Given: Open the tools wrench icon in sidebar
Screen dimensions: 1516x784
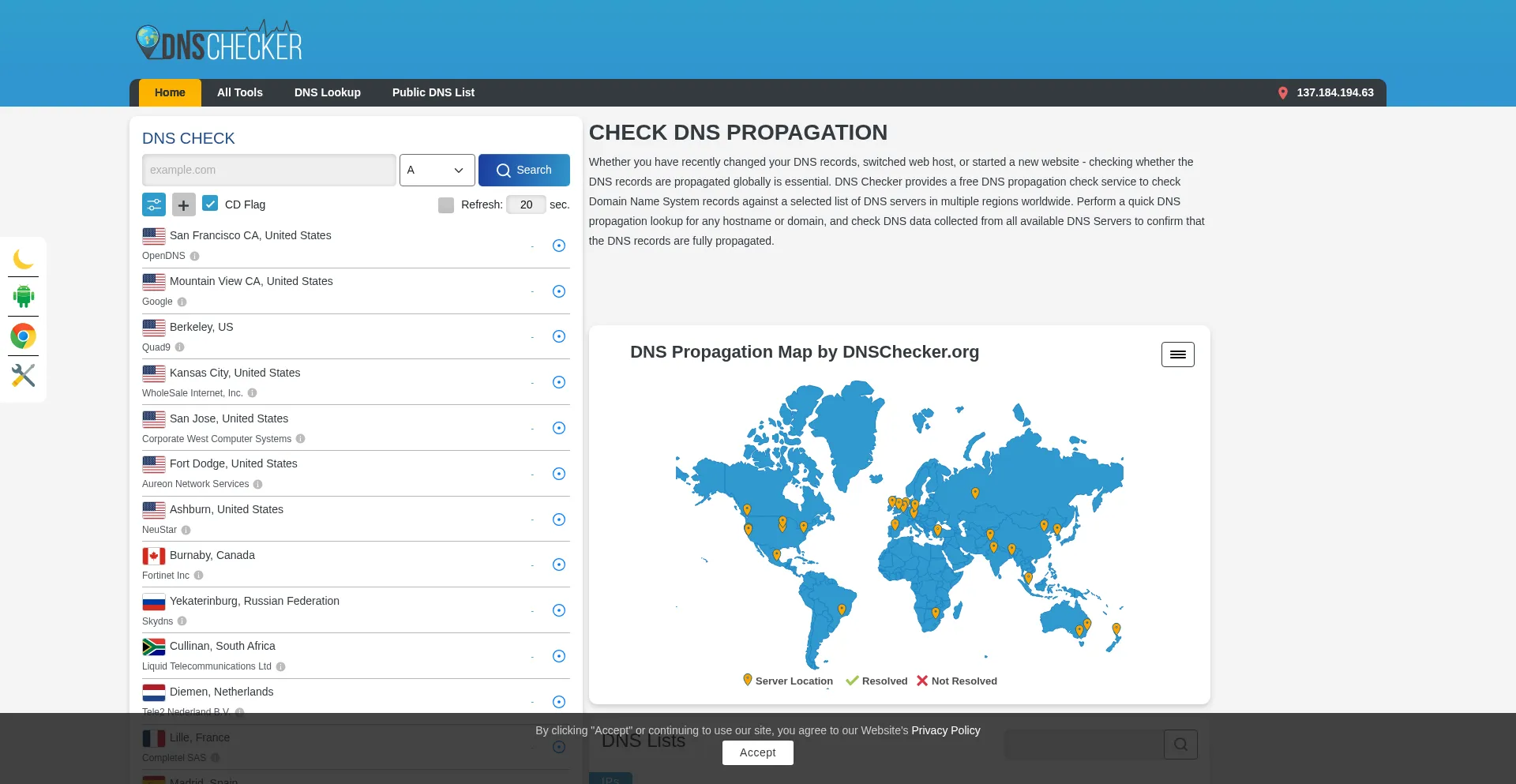Looking at the screenshot, I should click(x=23, y=375).
